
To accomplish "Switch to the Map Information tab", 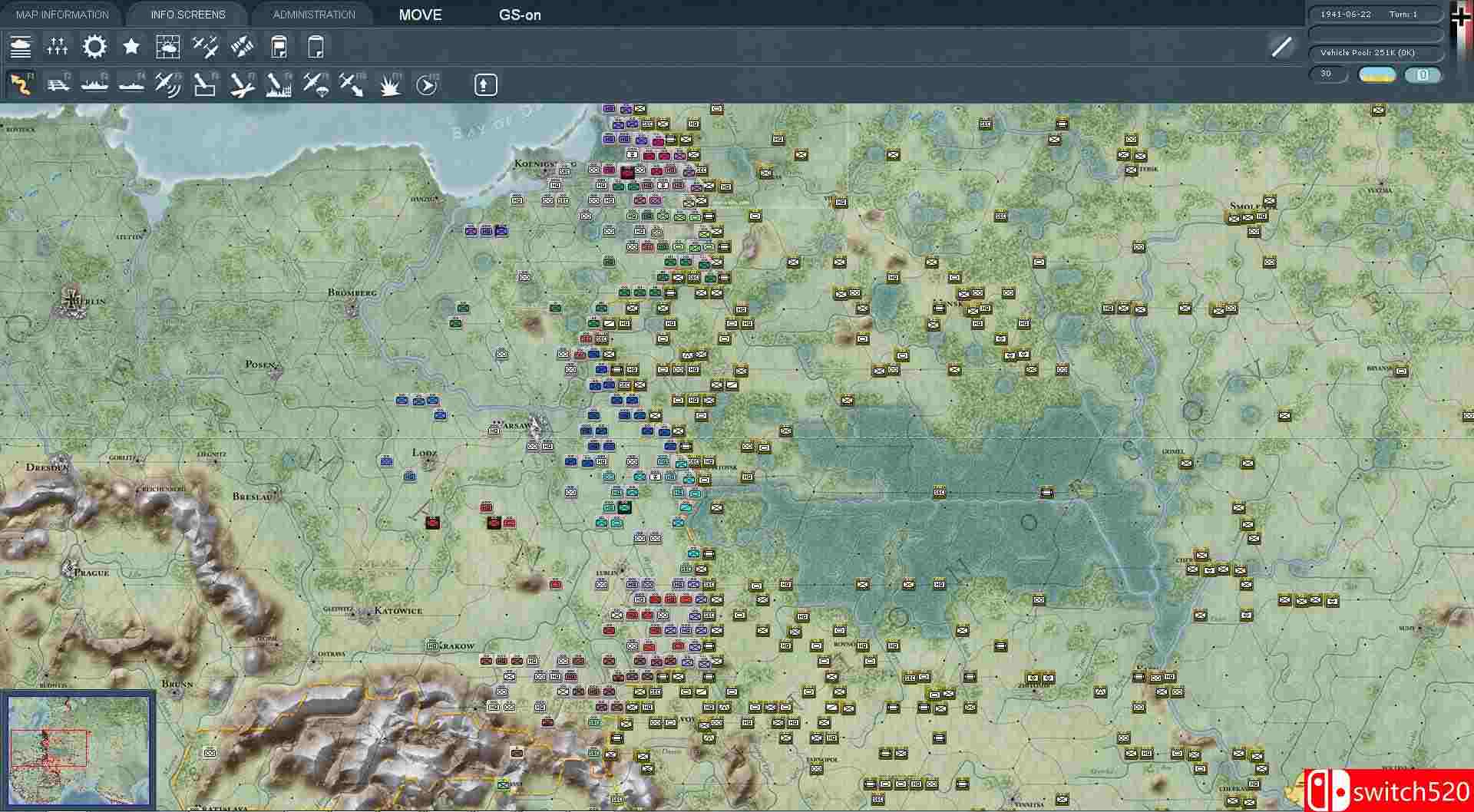I will [x=62, y=15].
